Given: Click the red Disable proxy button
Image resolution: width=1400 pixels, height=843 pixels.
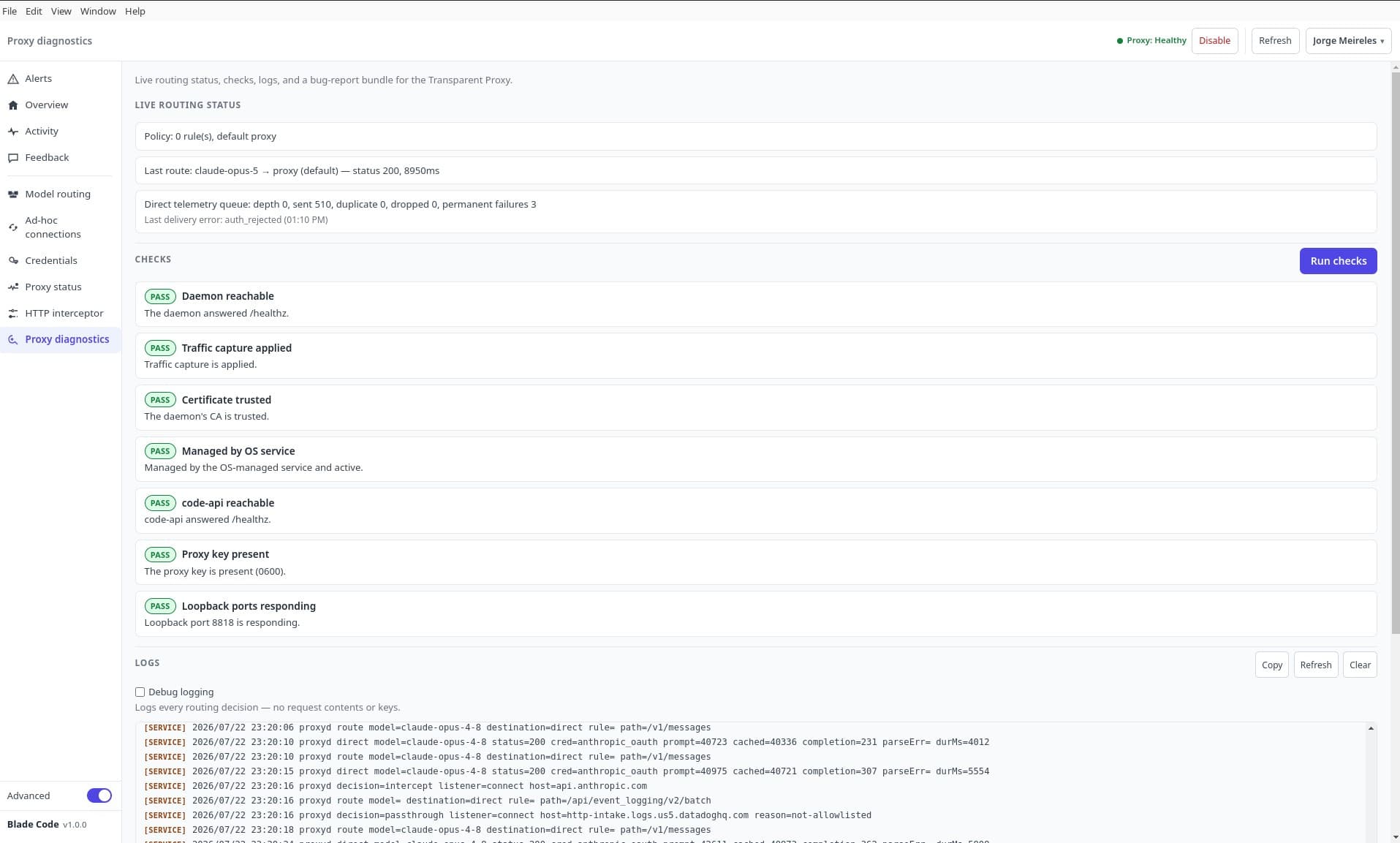Looking at the screenshot, I should click(x=1214, y=41).
